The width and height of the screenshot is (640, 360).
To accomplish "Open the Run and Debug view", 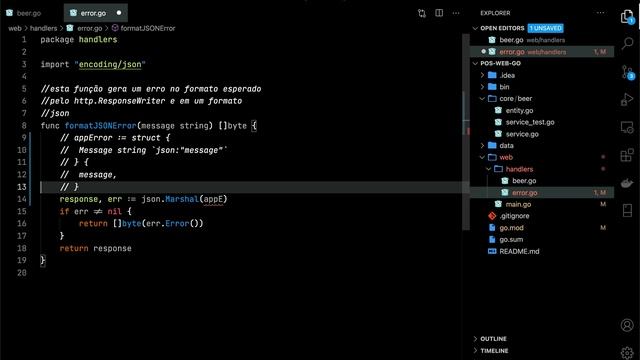I will [x=627, y=99].
